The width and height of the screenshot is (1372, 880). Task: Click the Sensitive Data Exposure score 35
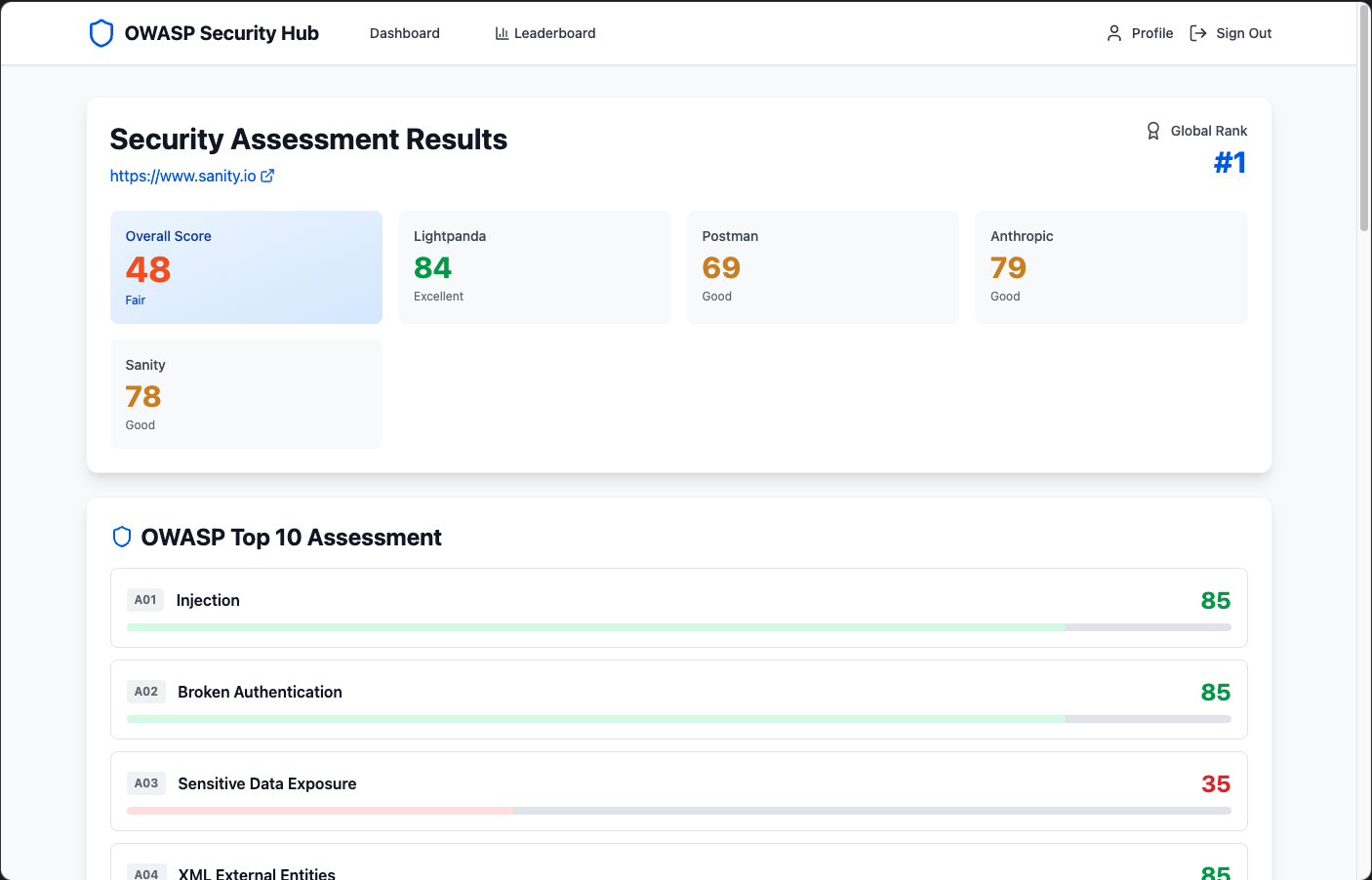pos(1216,783)
